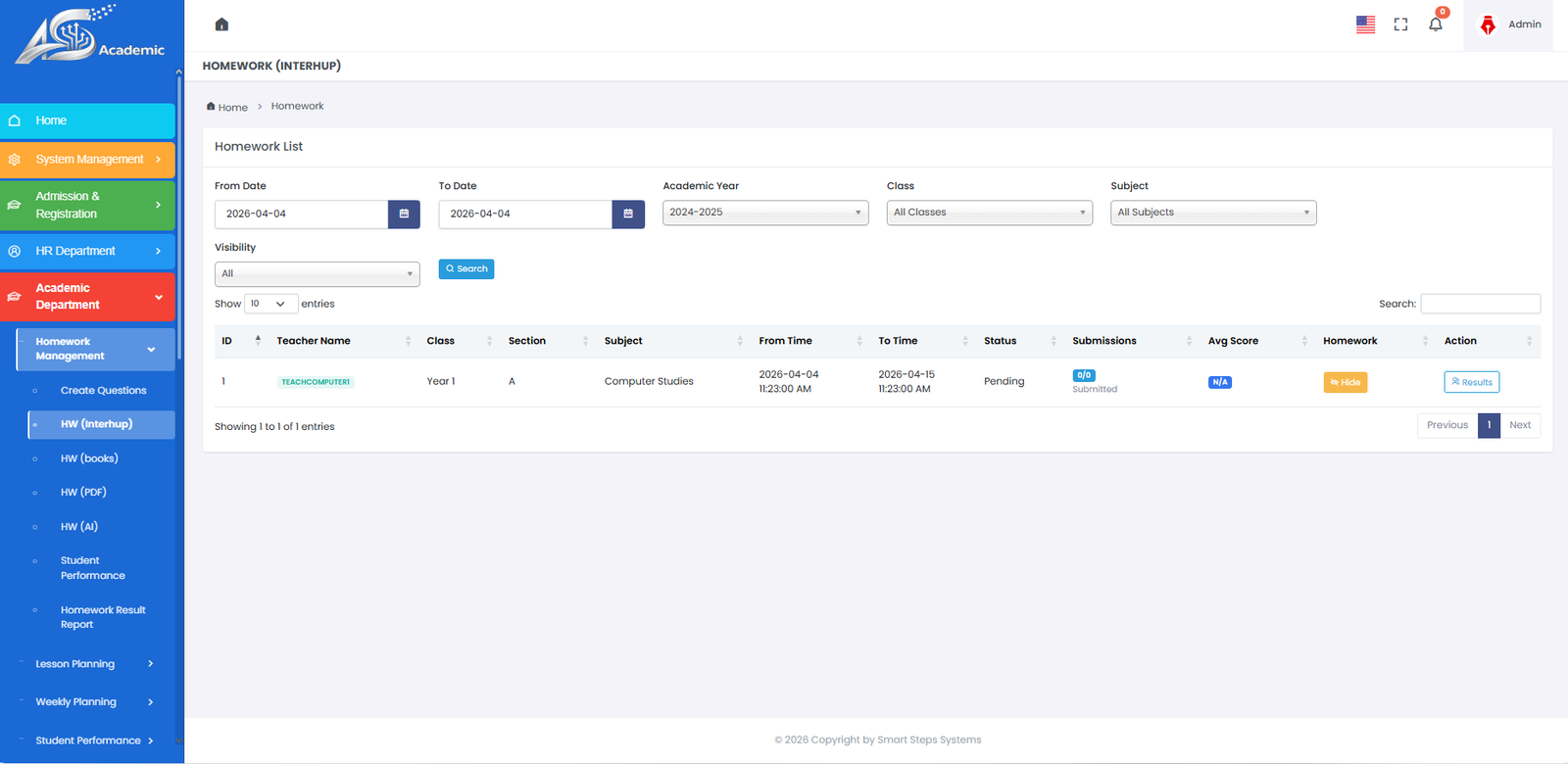Open the All Subjects dropdown

pos(1213,213)
